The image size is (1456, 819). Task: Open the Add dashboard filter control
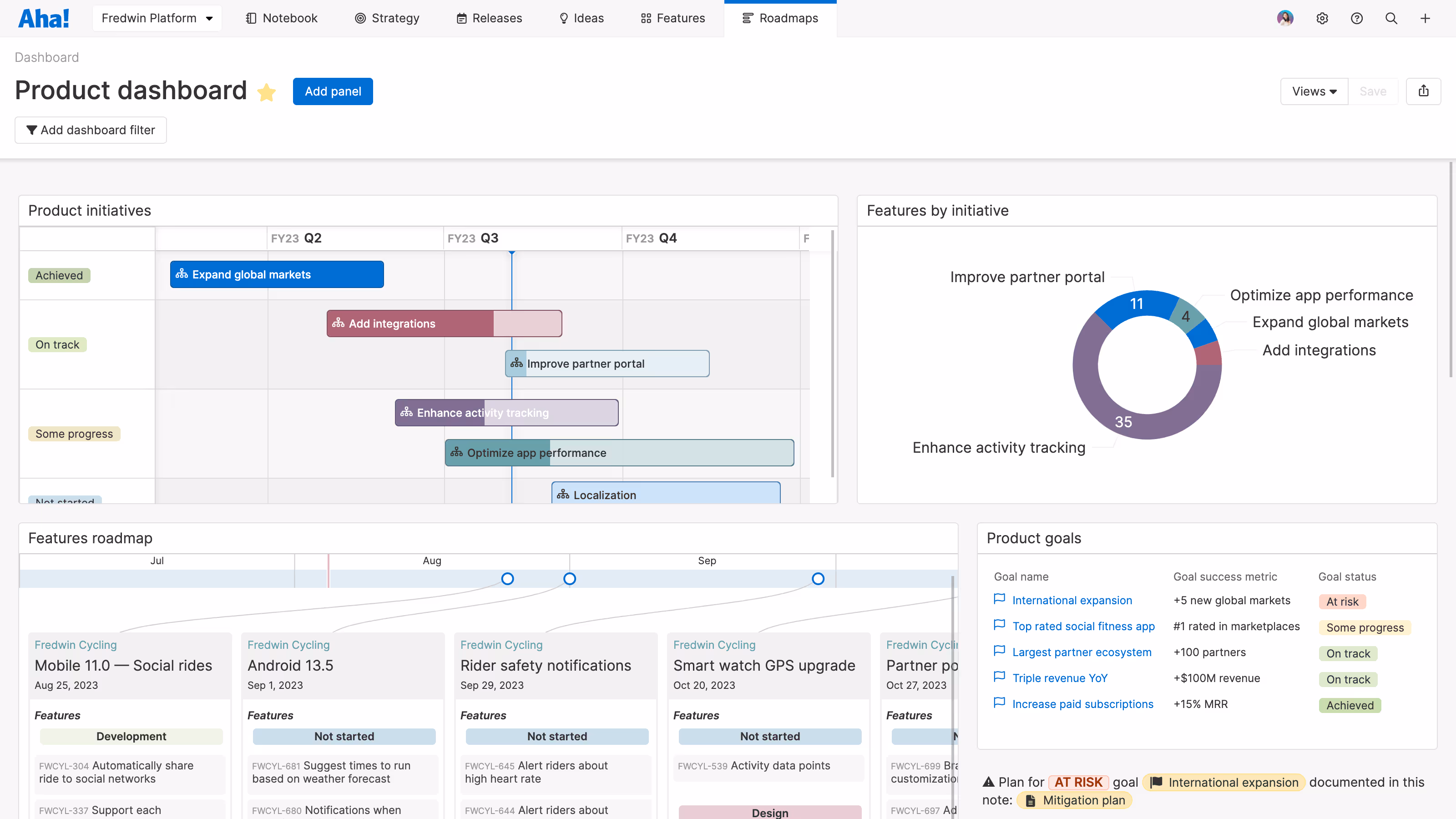[91, 130]
